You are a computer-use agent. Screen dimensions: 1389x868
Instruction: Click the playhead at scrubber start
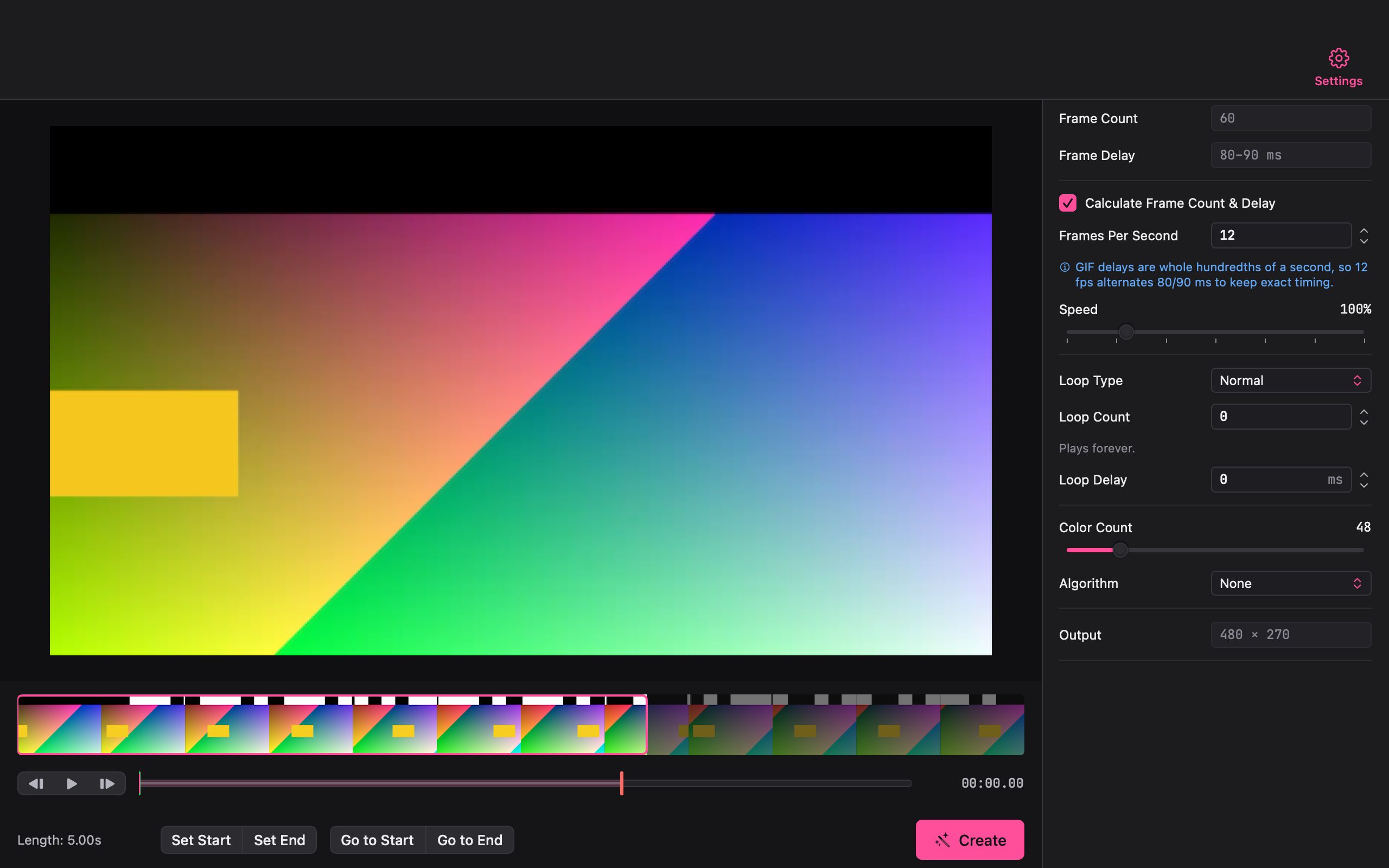tap(139, 783)
